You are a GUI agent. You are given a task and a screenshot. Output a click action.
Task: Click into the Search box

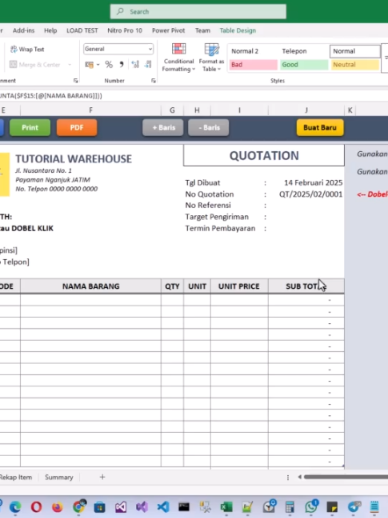198,12
